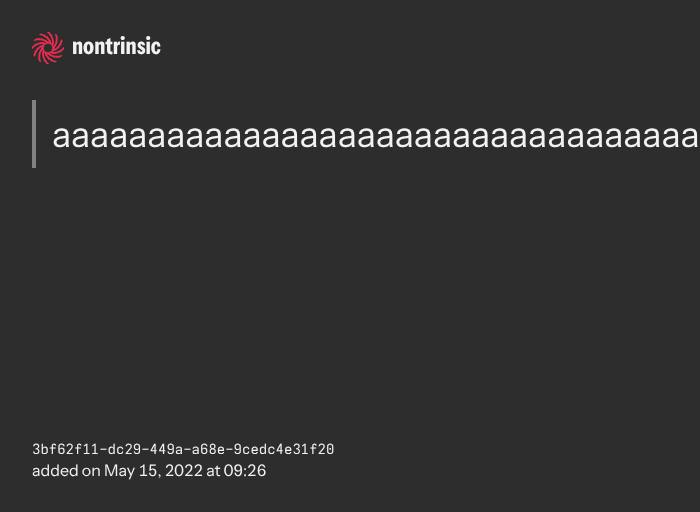Click the letter 'n' starting nontrinsic
700x512 pixels.
point(77,47)
